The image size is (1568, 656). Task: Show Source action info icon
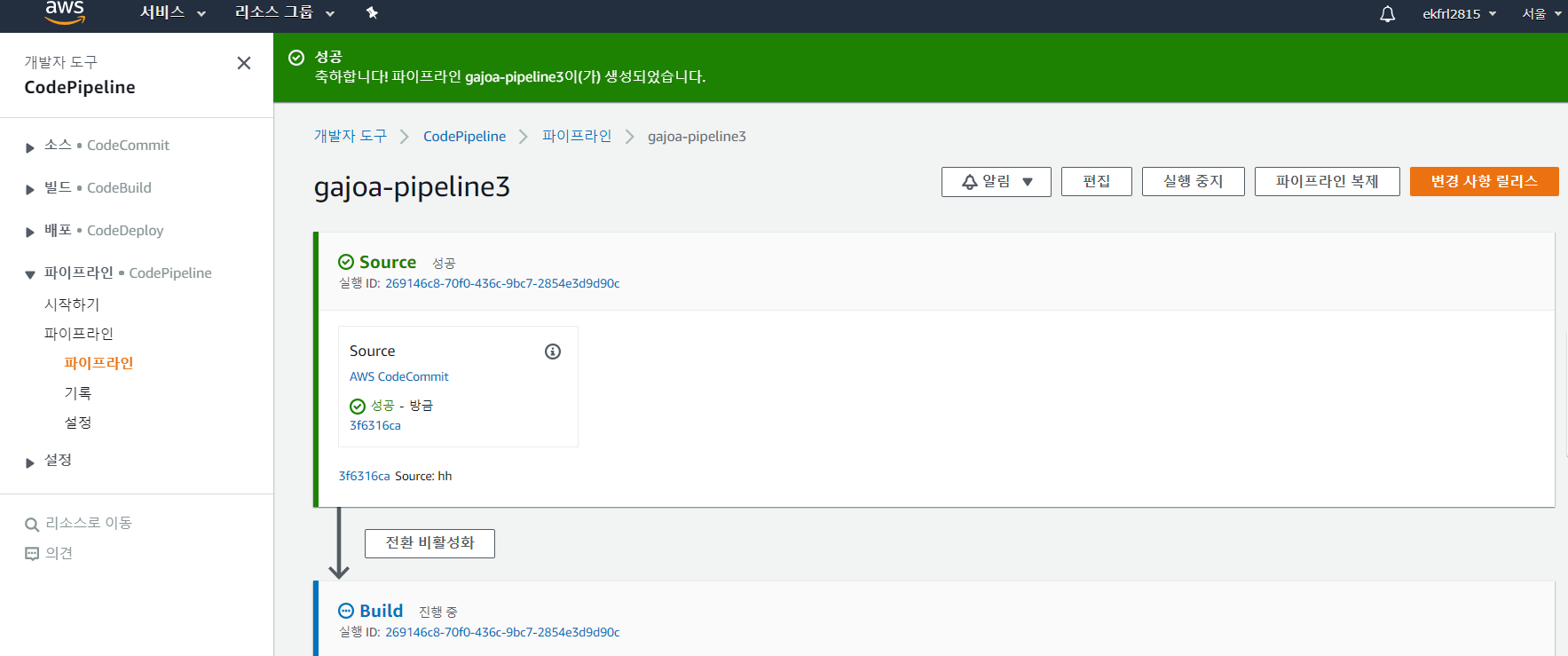(x=553, y=352)
